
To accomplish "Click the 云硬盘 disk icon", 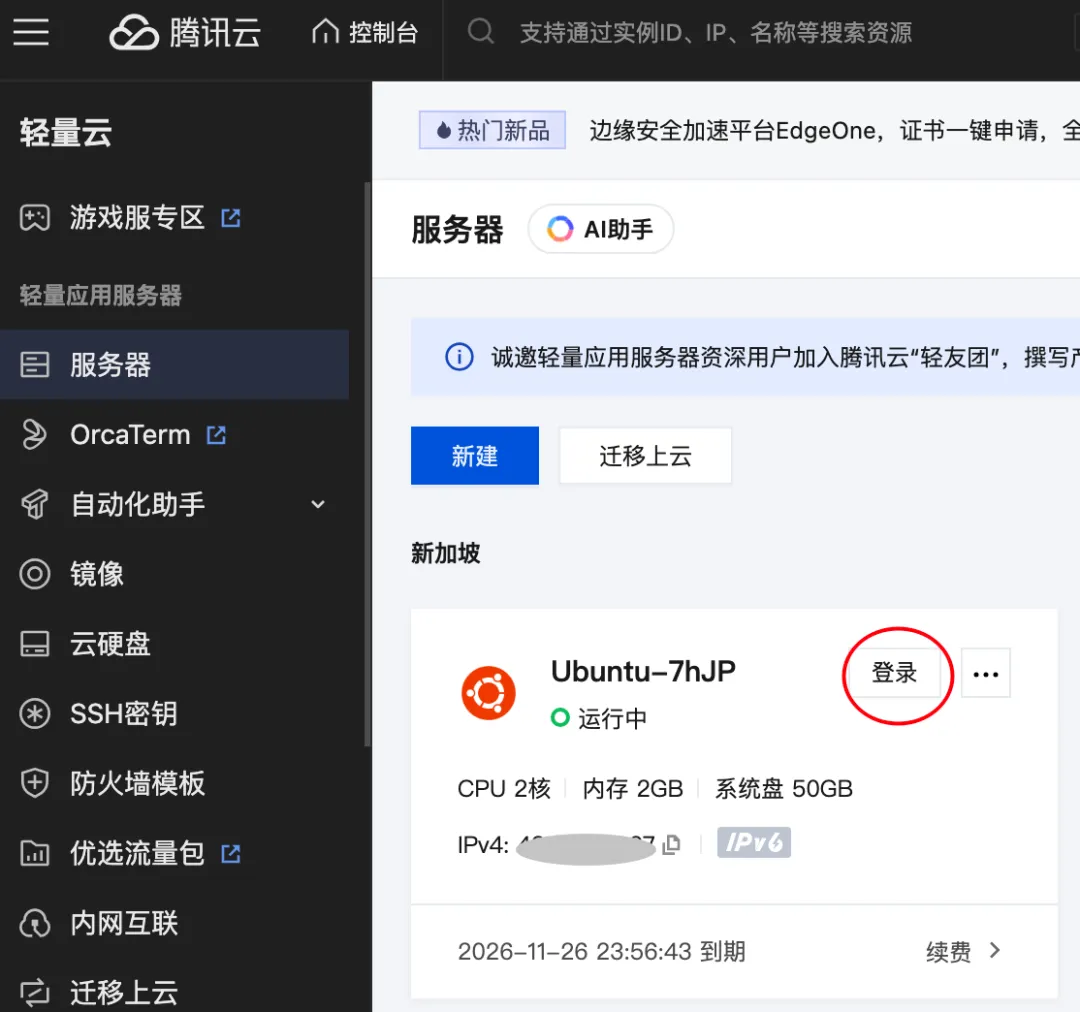I will pyautogui.click(x=34, y=644).
